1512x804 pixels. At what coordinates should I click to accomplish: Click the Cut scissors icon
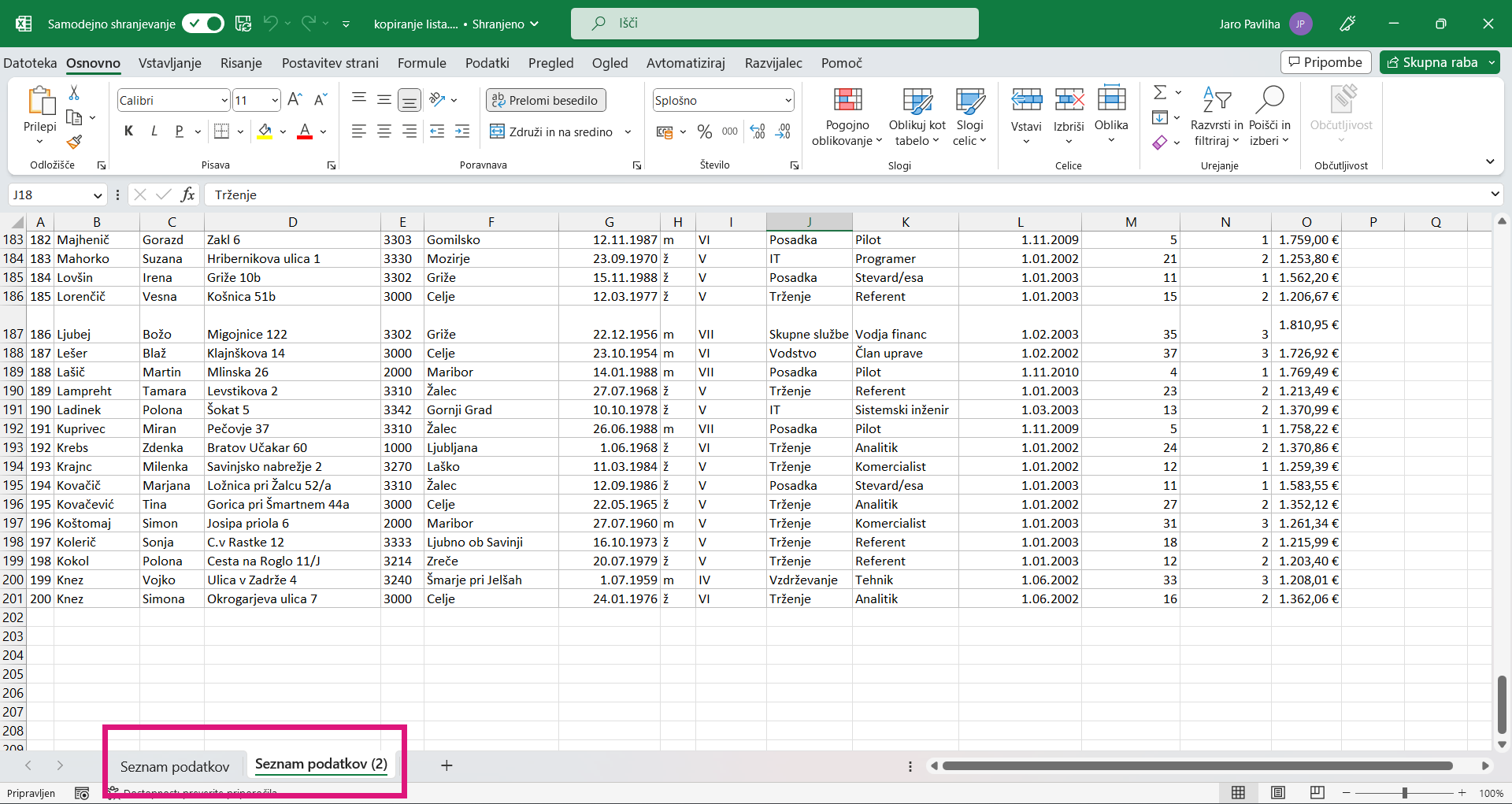point(74,93)
